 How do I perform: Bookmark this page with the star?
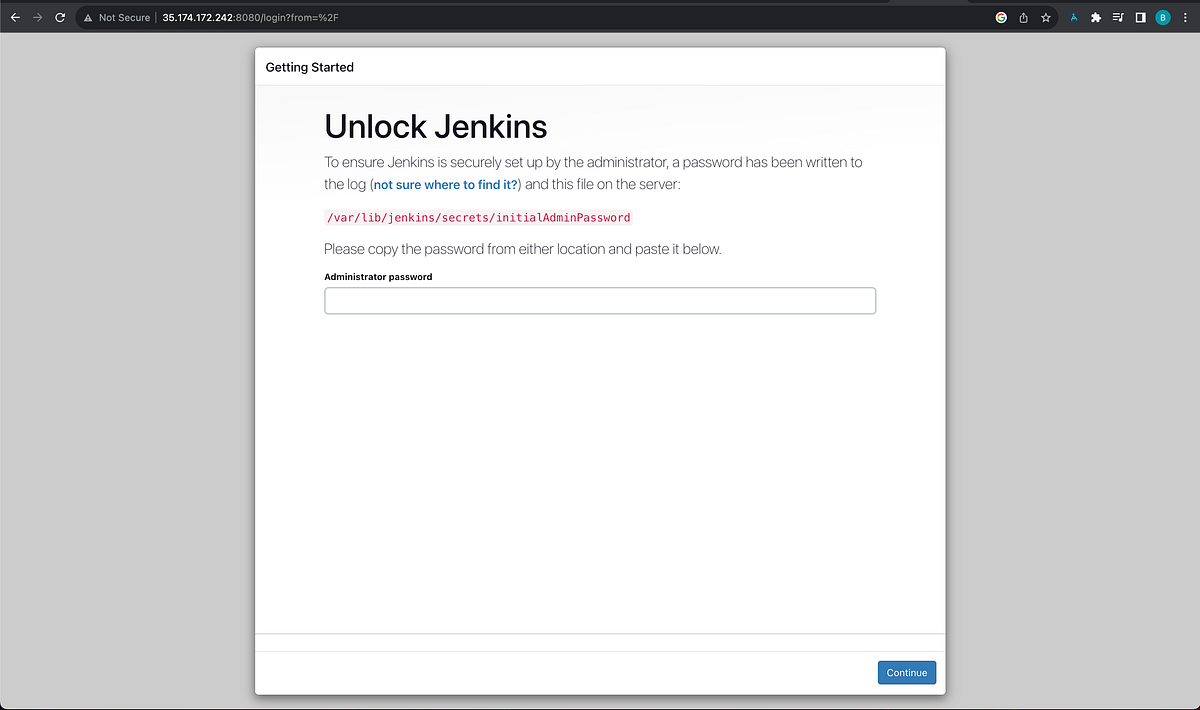coord(1046,17)
